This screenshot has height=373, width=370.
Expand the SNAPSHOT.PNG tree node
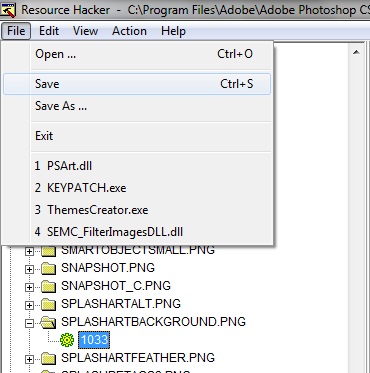click(30, 269)
